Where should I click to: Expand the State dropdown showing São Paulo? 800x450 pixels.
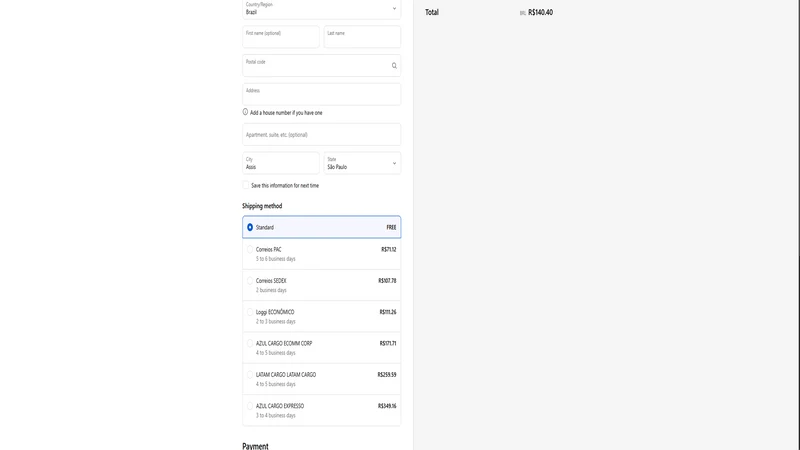(362, 163)
